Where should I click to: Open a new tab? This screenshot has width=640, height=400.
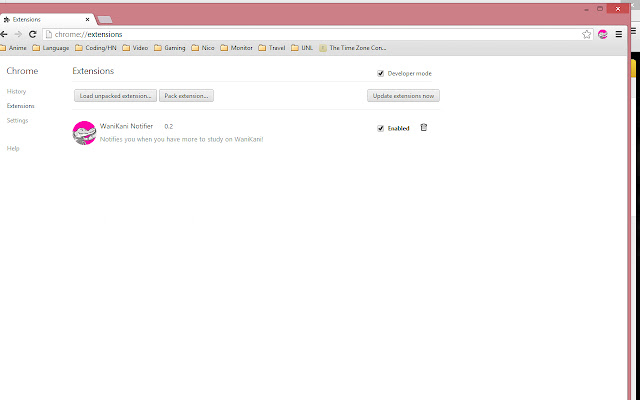(105, 20)
